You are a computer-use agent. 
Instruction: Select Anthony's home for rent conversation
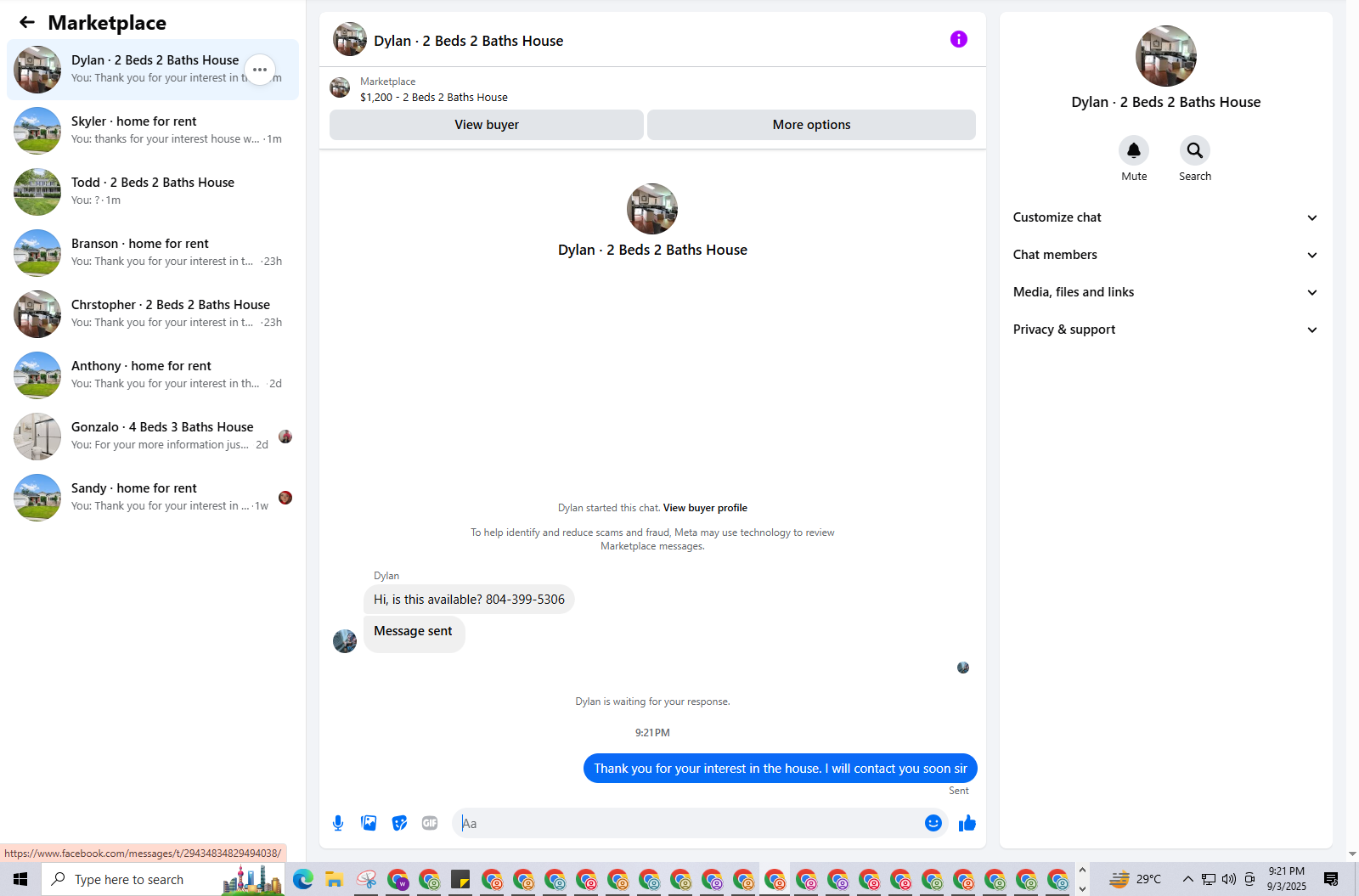[x=153, y=375]
